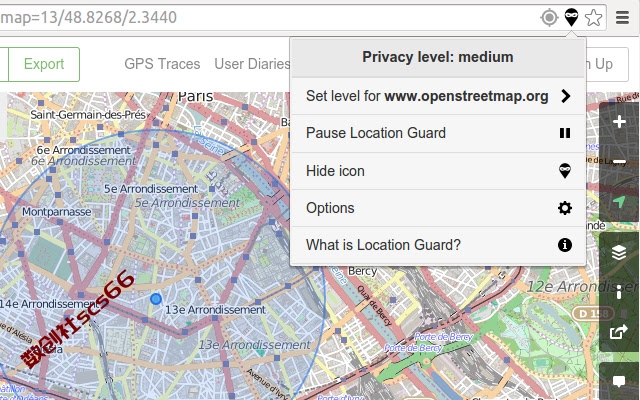Open User Diaries link
Viewport: 640px width, 400px height.
252,64
